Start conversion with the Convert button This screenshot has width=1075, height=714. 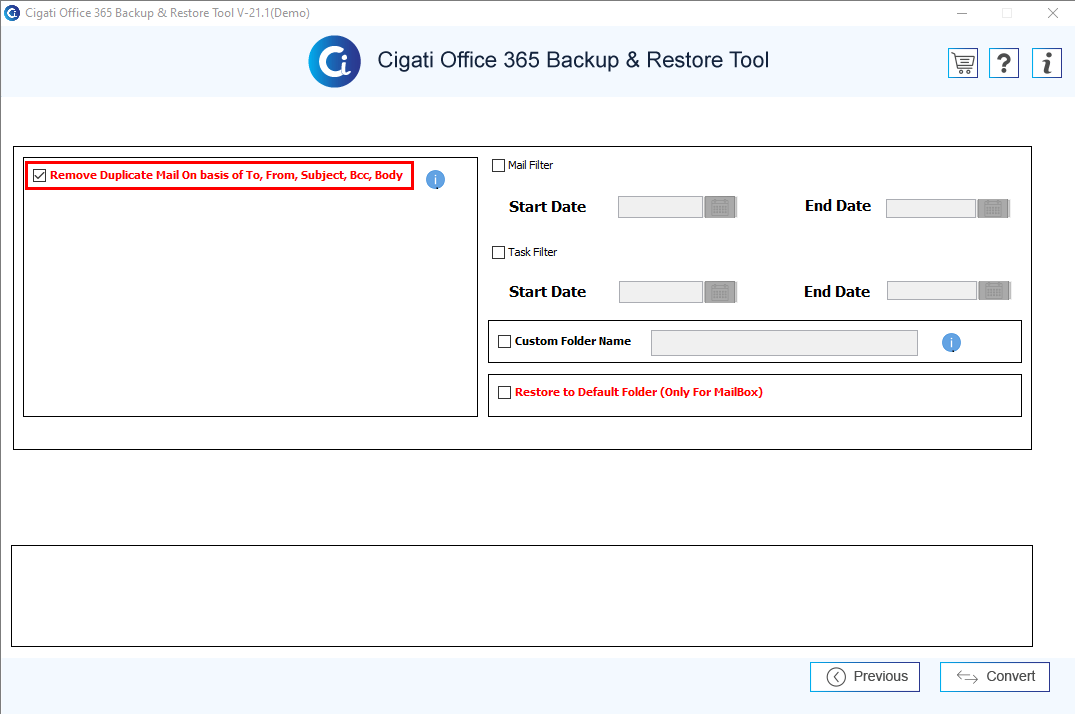tap(995, 677)
